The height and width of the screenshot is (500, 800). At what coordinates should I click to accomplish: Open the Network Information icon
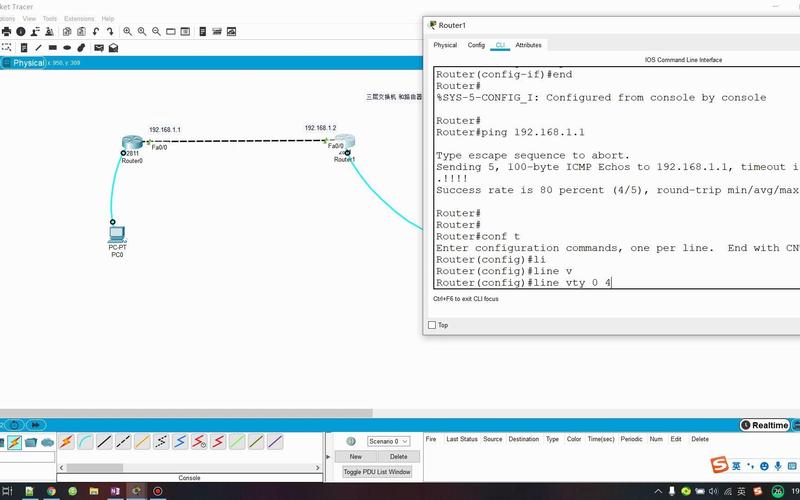coord(21,32)
